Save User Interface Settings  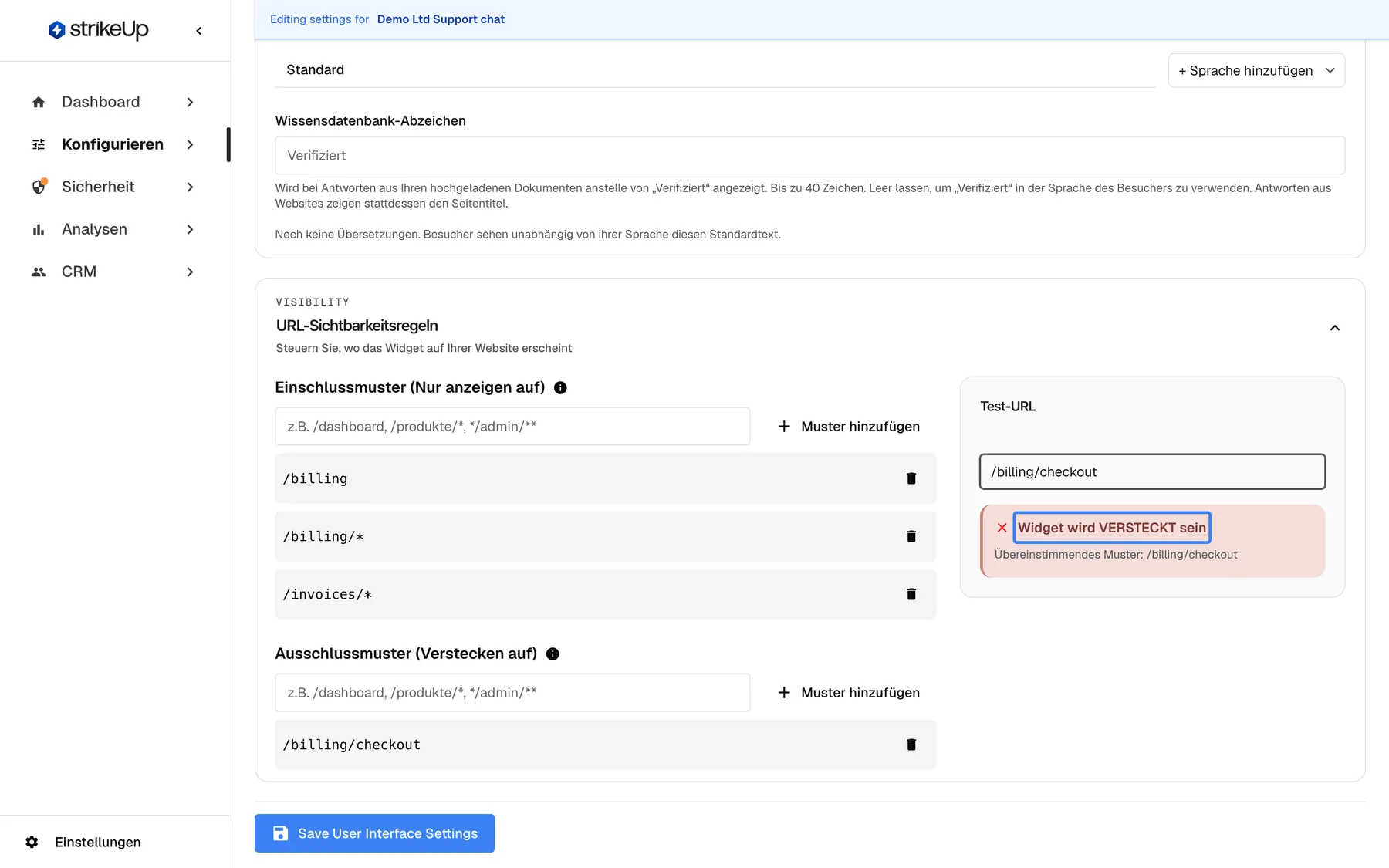pos(374,833)
